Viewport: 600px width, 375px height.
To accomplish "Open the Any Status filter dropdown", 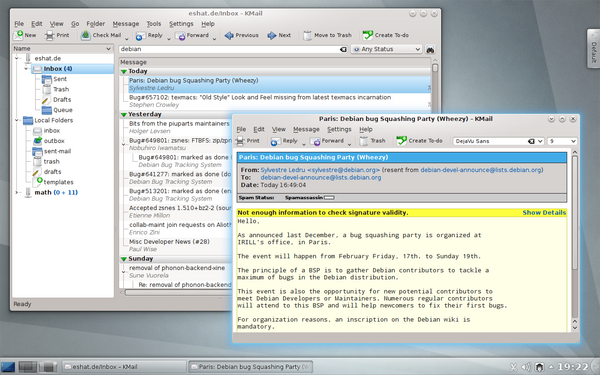I will (386, 49).
